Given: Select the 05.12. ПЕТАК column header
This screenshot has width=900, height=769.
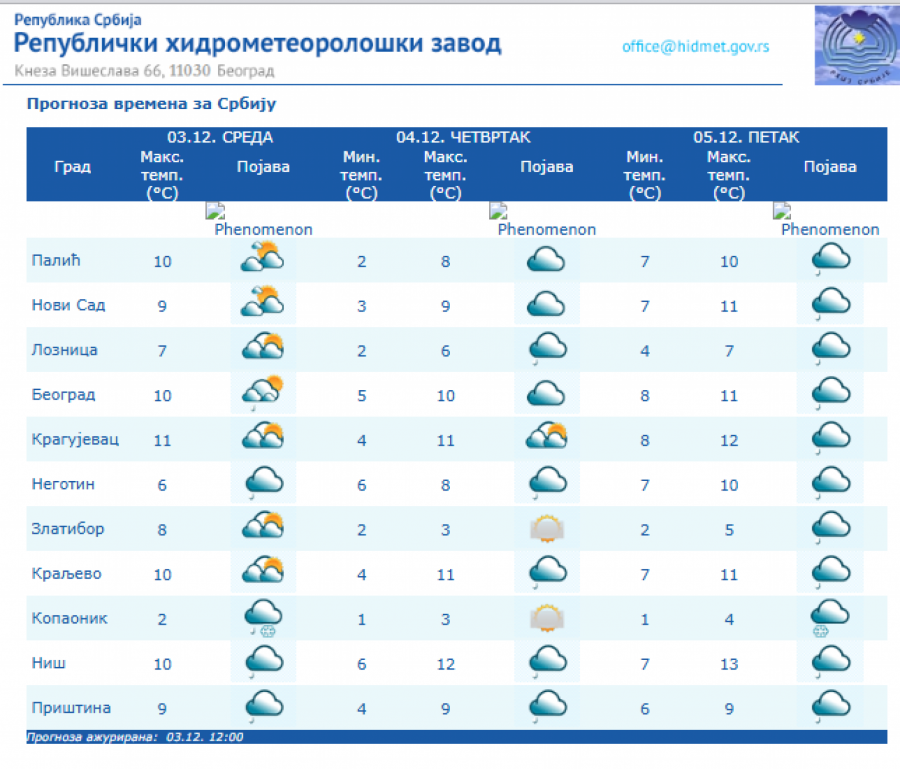Looking at the screenshot, I should [x=746, y=138].
